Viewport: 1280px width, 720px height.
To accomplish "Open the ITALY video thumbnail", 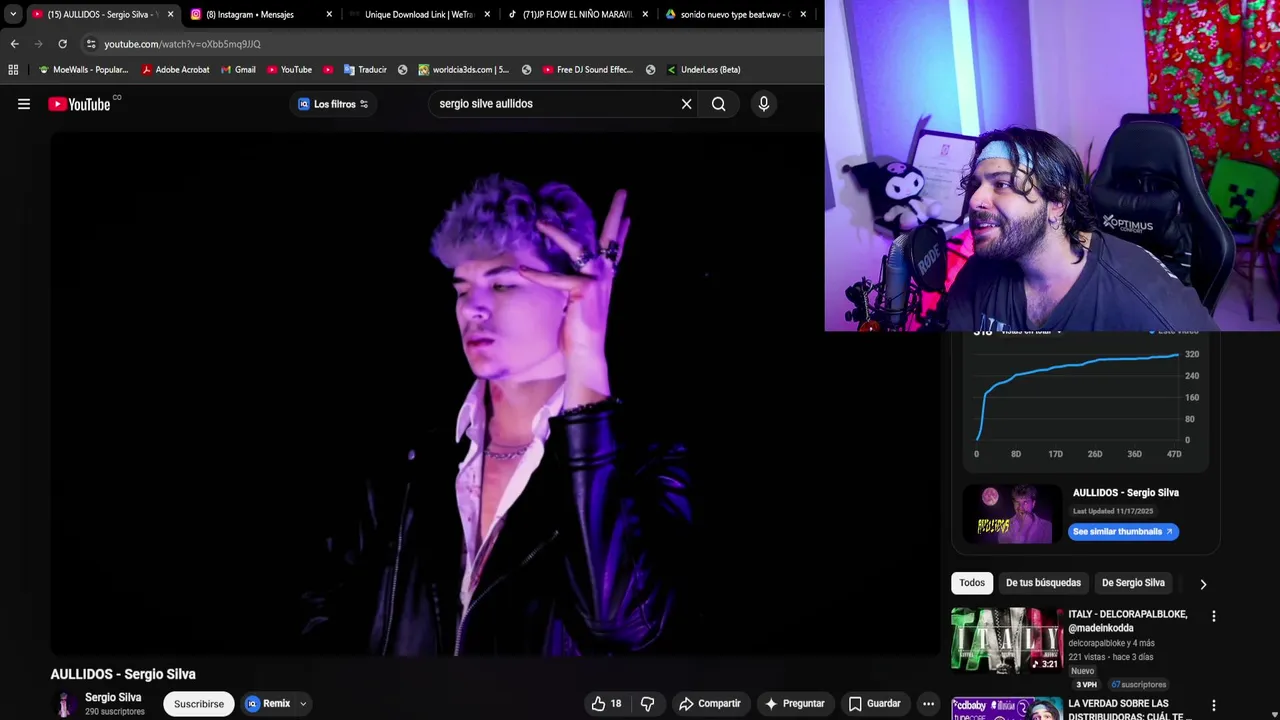I will coord(1006,641).
